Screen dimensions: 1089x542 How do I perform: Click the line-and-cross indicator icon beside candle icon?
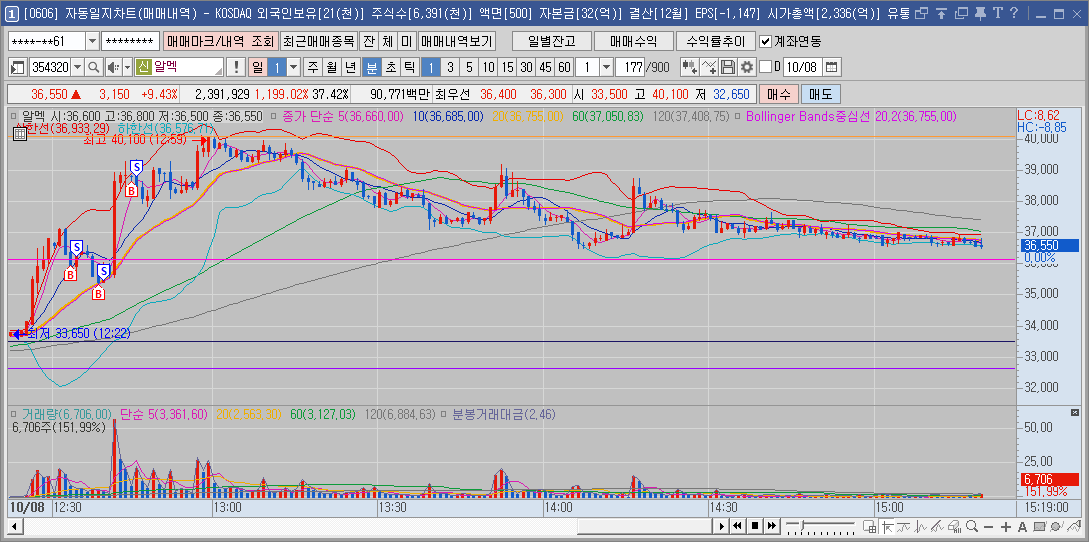(x=709, y=67)
